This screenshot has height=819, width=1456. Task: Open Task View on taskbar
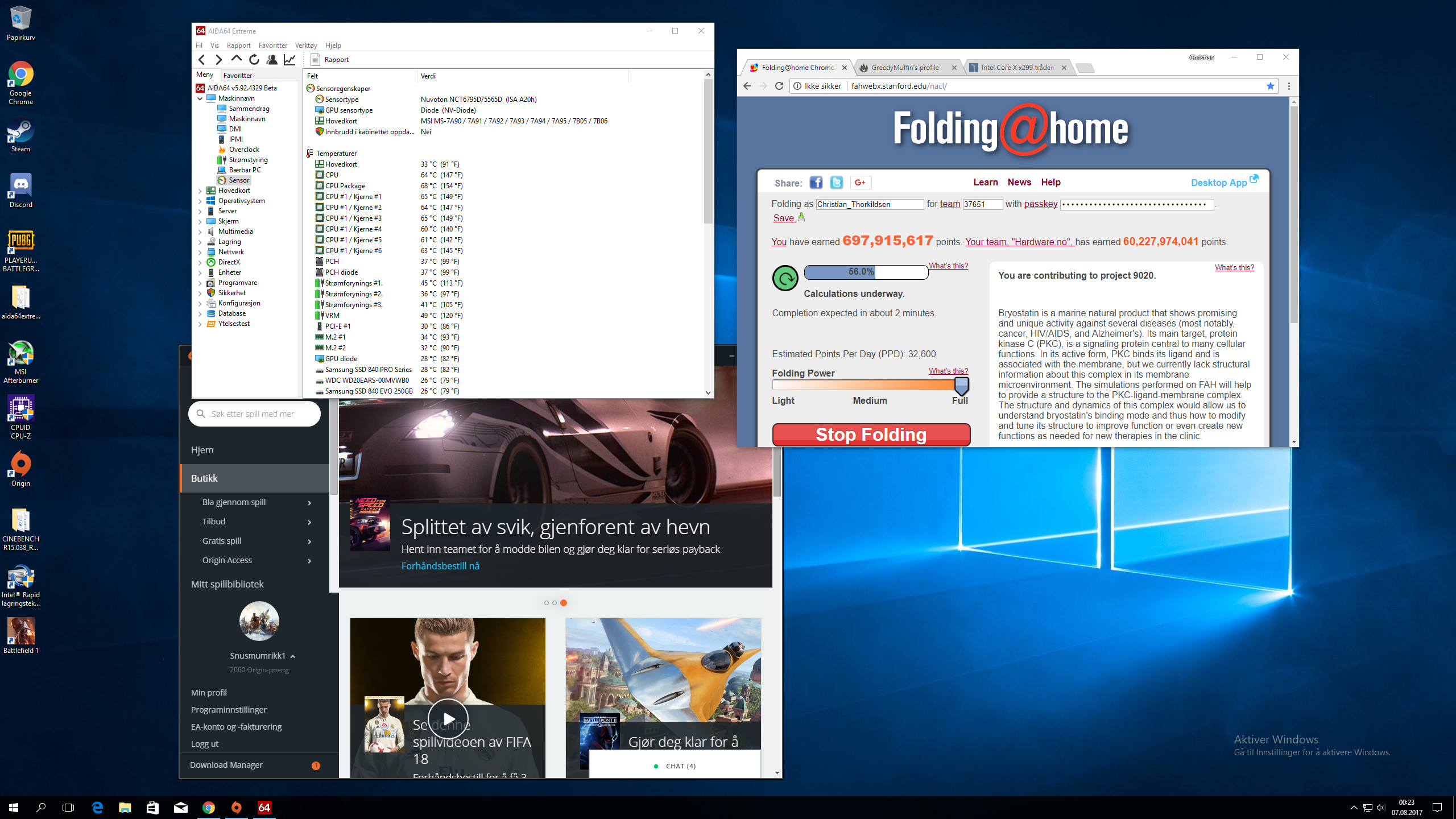[68, 807]
